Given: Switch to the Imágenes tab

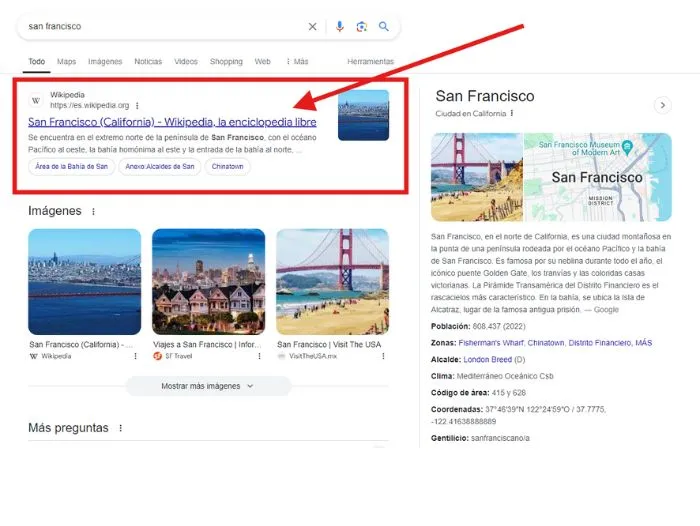Looking at the screenshot, I should (x=105, y=61).
